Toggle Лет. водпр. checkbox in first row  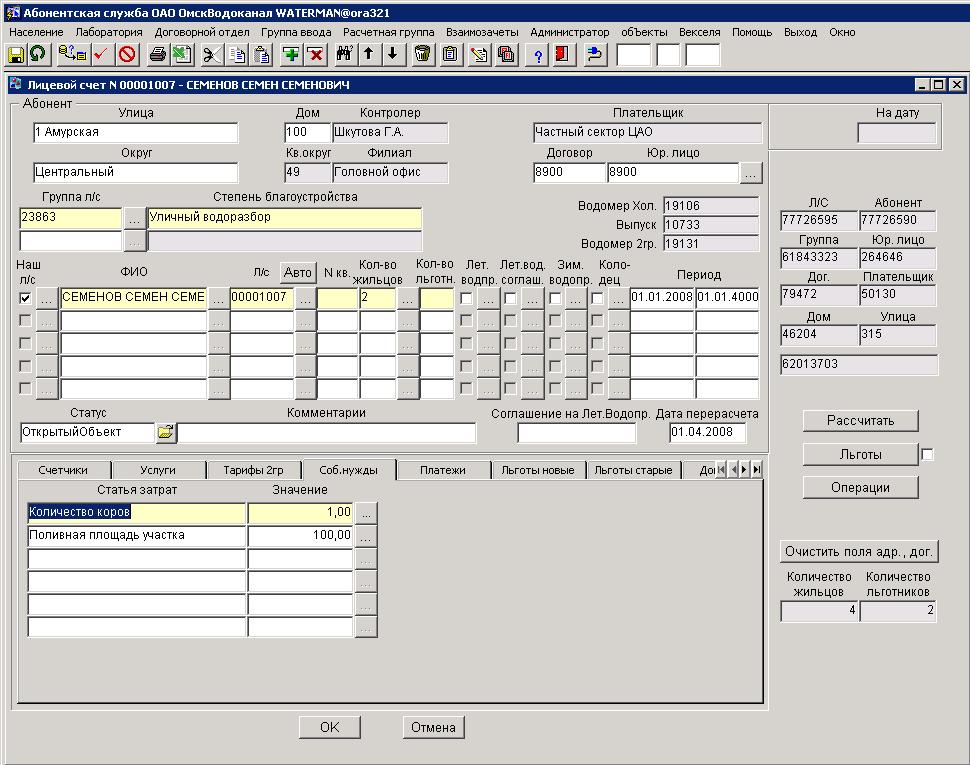(x=466, y=298)
